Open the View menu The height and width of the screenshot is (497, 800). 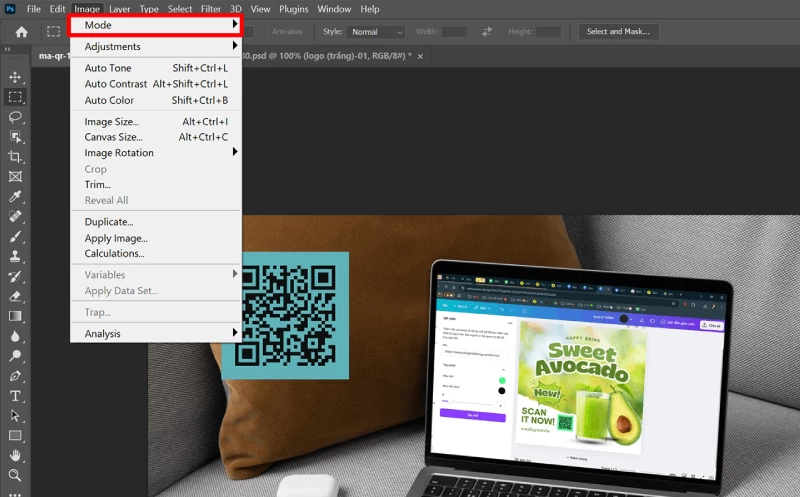[x=260, y=9]
